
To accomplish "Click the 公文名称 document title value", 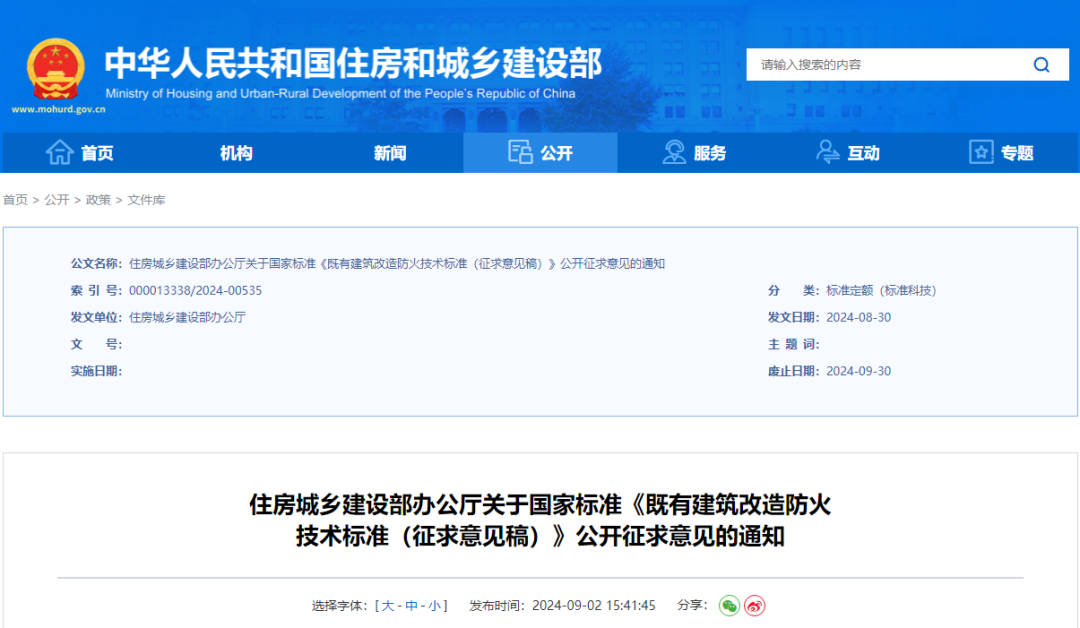I will tap(397, 264).
